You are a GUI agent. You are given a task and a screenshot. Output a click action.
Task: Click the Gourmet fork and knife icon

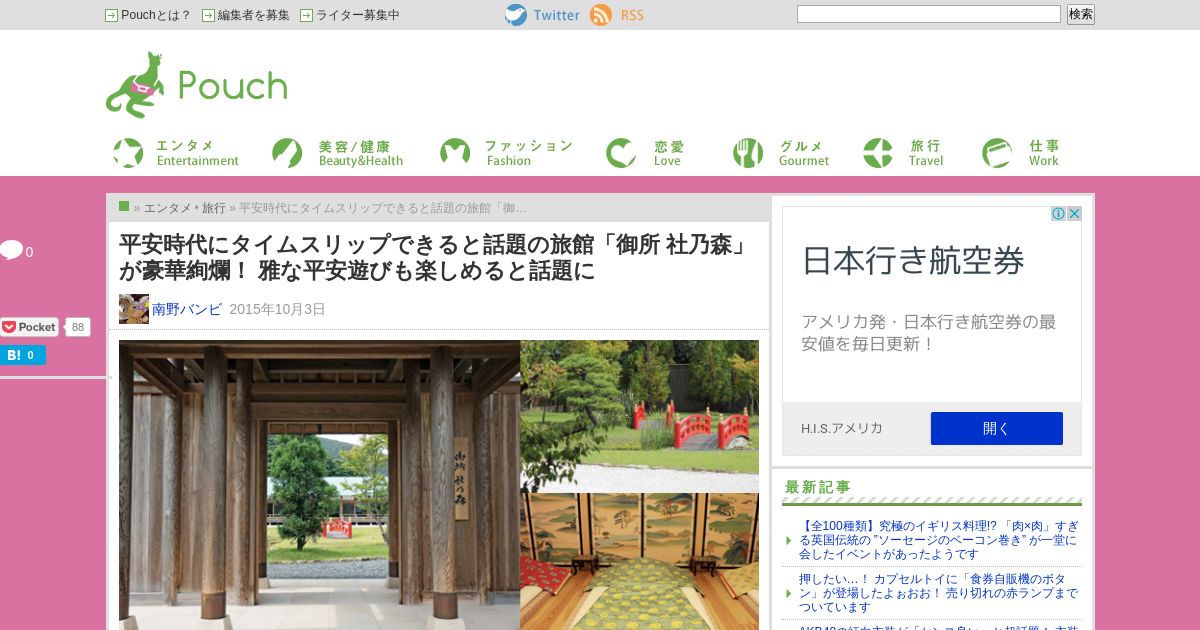(x=748, y=153)
